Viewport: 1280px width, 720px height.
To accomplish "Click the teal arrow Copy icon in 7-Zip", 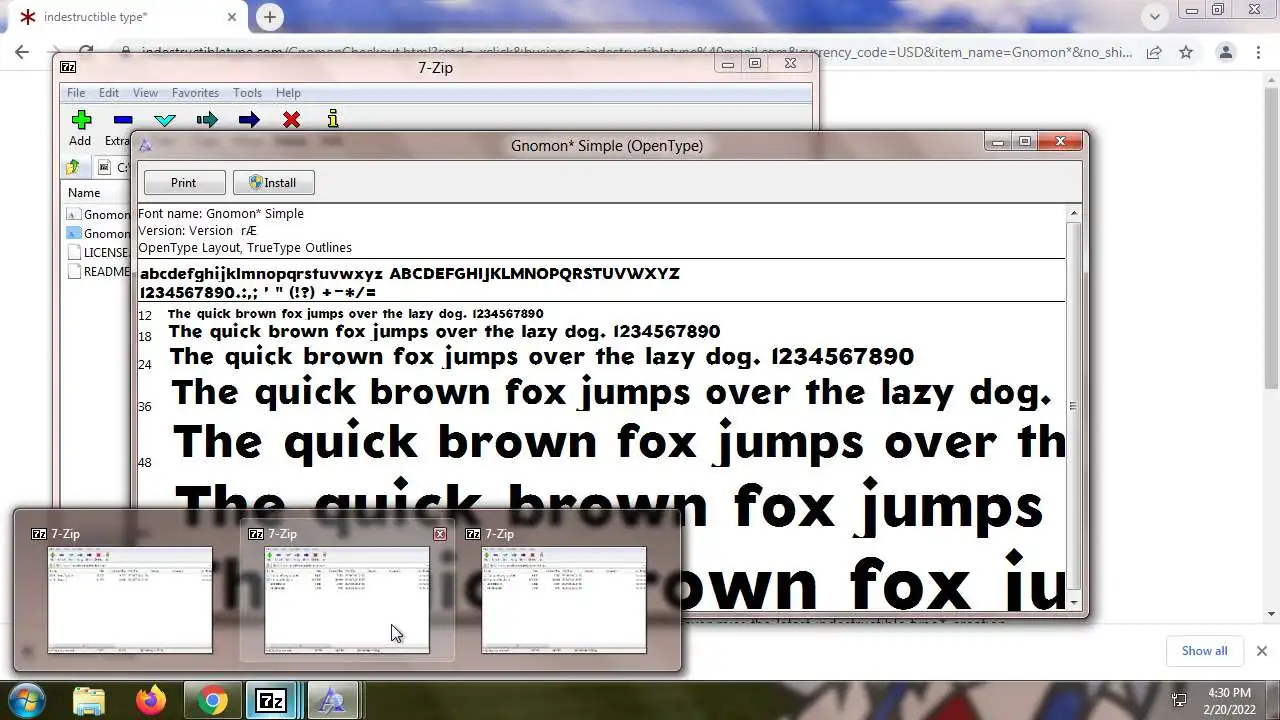I will tap(207, 120).
